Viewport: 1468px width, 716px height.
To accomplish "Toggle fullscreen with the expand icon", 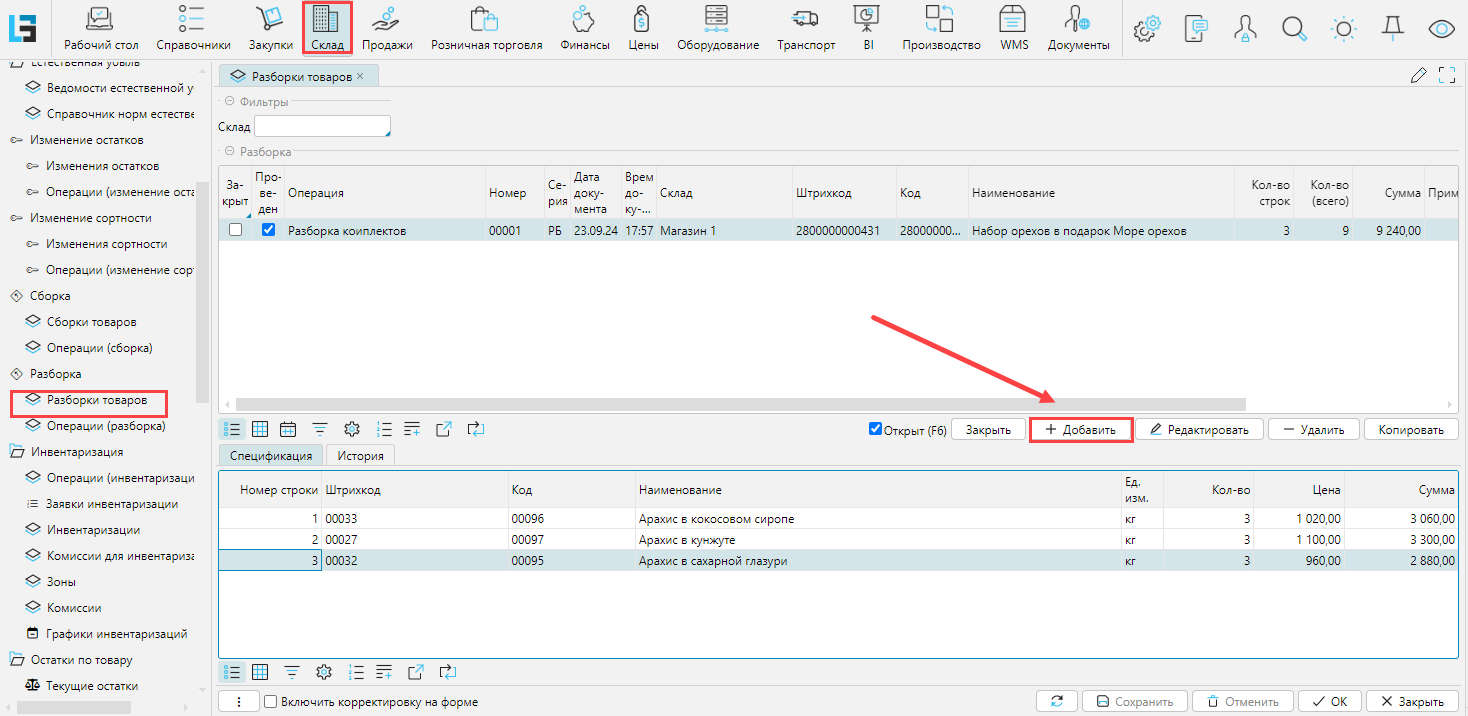I will (x=1446, y=75).
